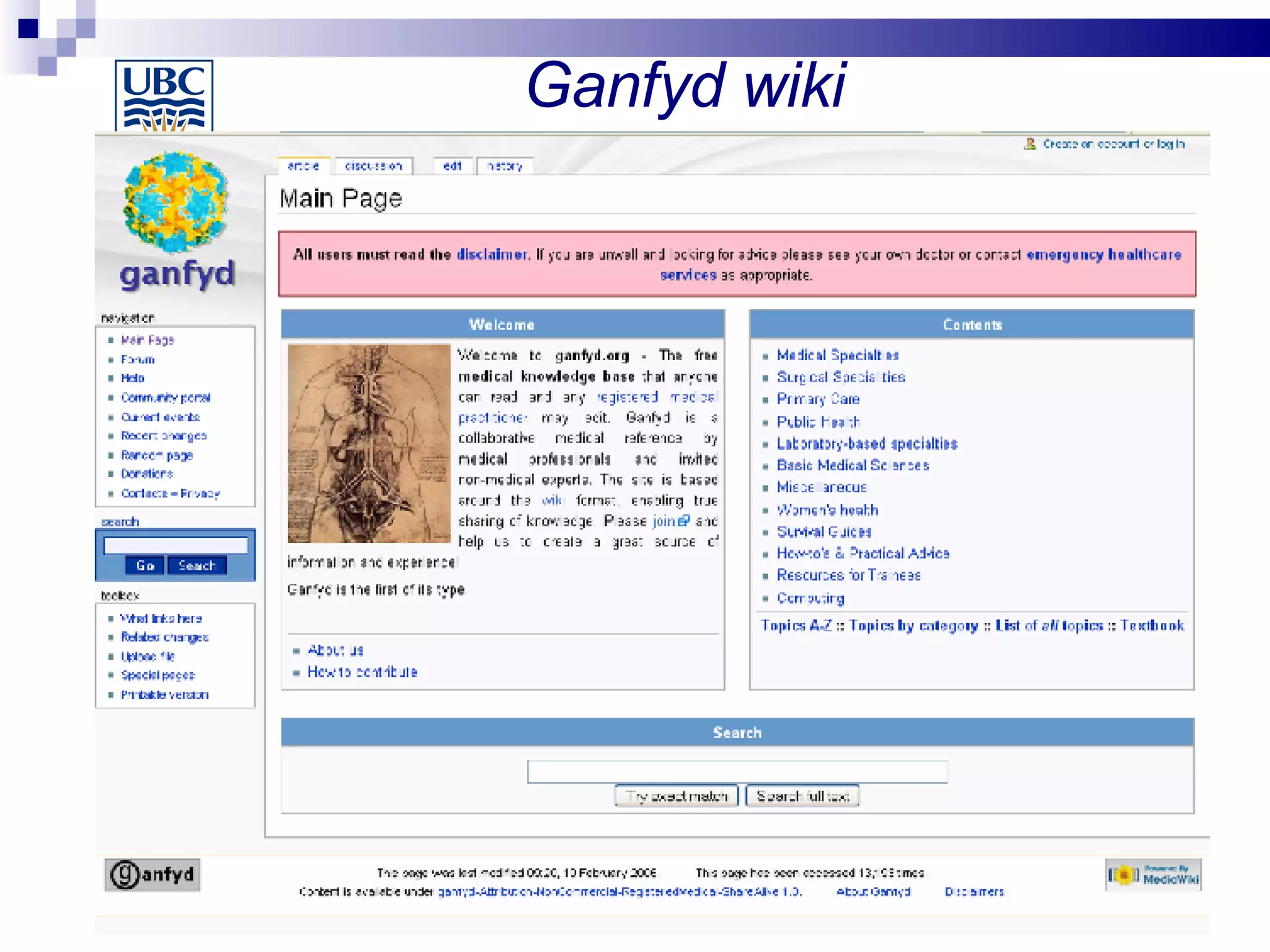
Task: Open the ganfyd license link in footer
Action: coord(619,891)
